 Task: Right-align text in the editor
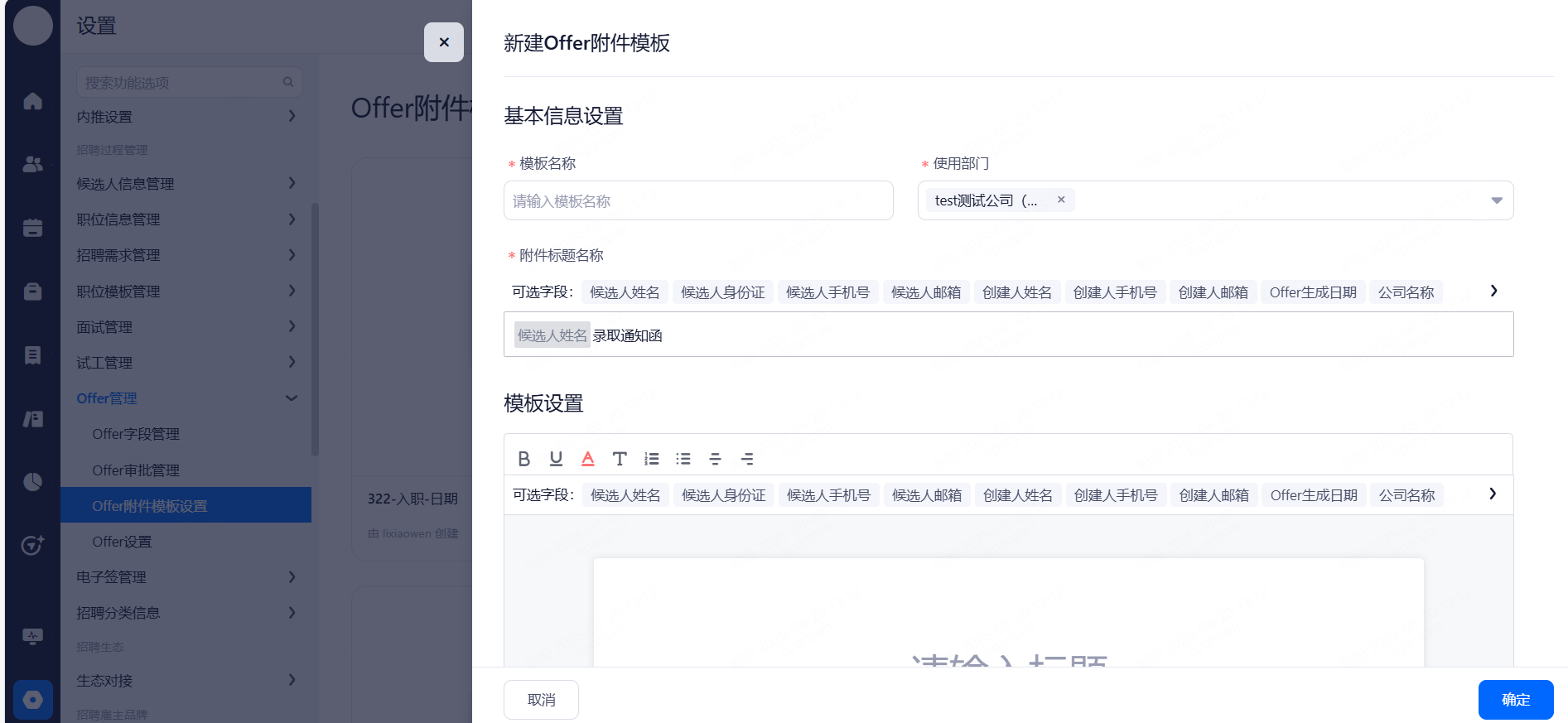pyautogui.click(x=747, y=459)
